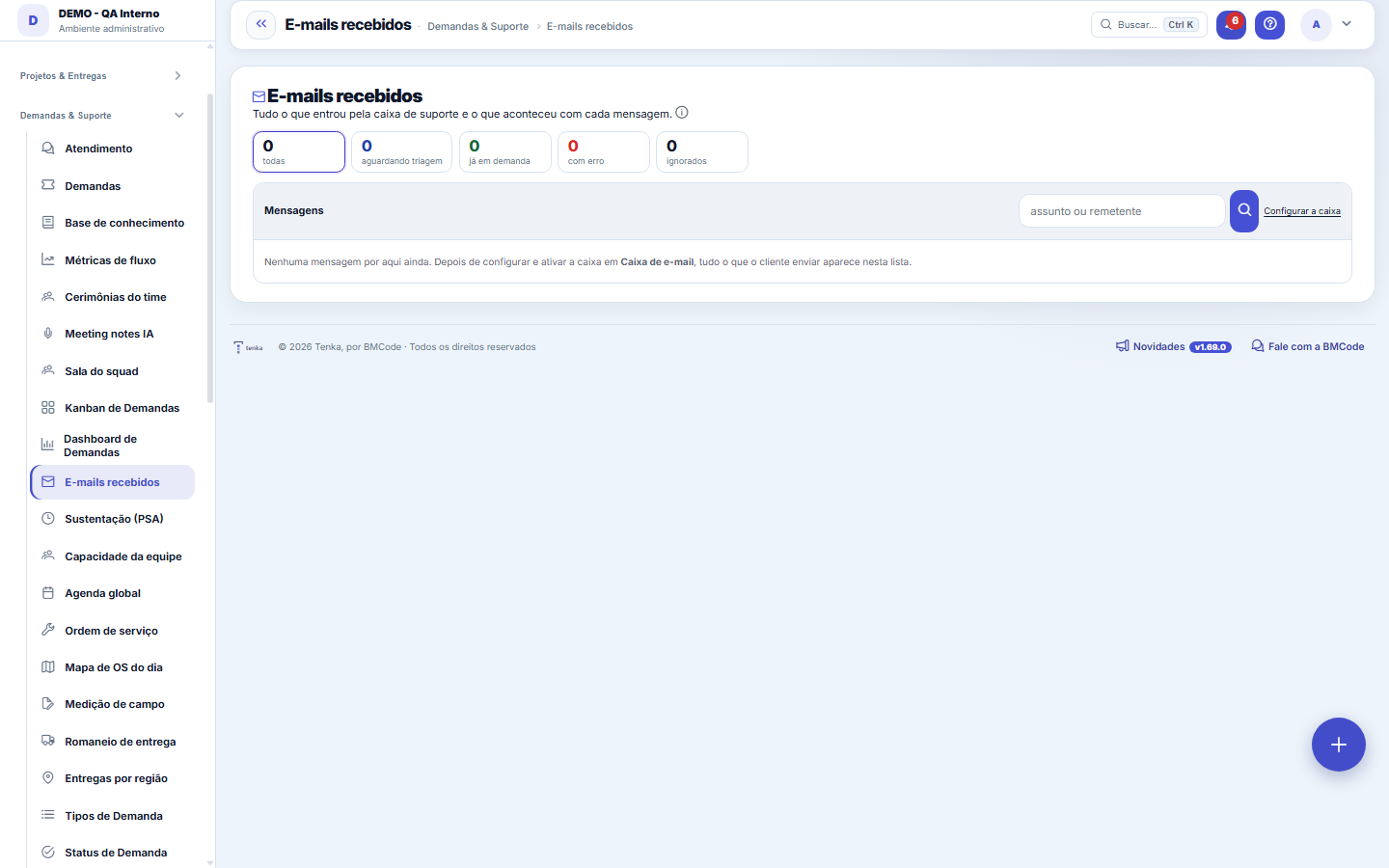This screenshot has width=1389, height=868.
Task: Open user menu dropdown chevron
Action: 1347,24
